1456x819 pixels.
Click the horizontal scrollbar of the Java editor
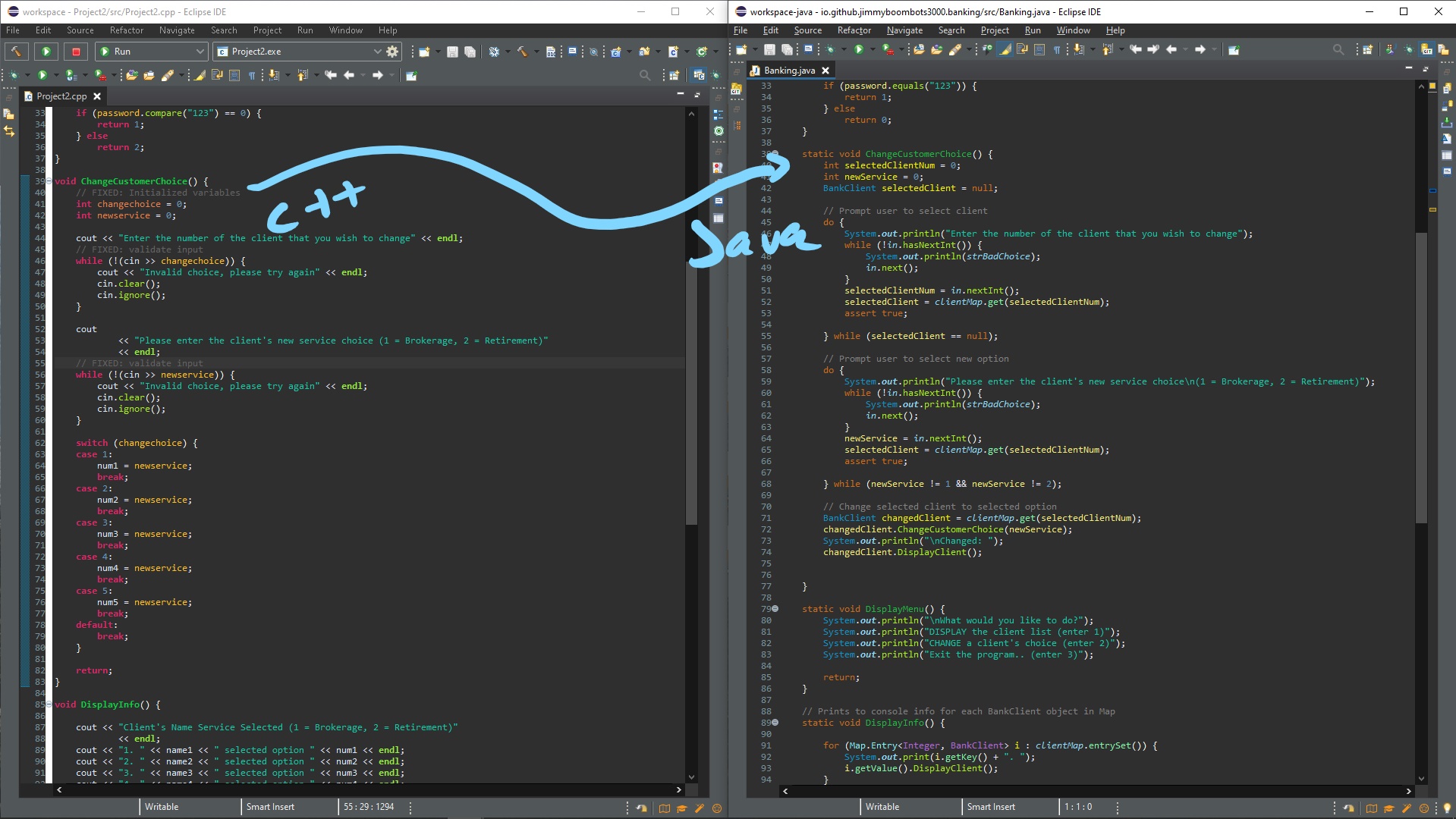[x=1097, y=791]
